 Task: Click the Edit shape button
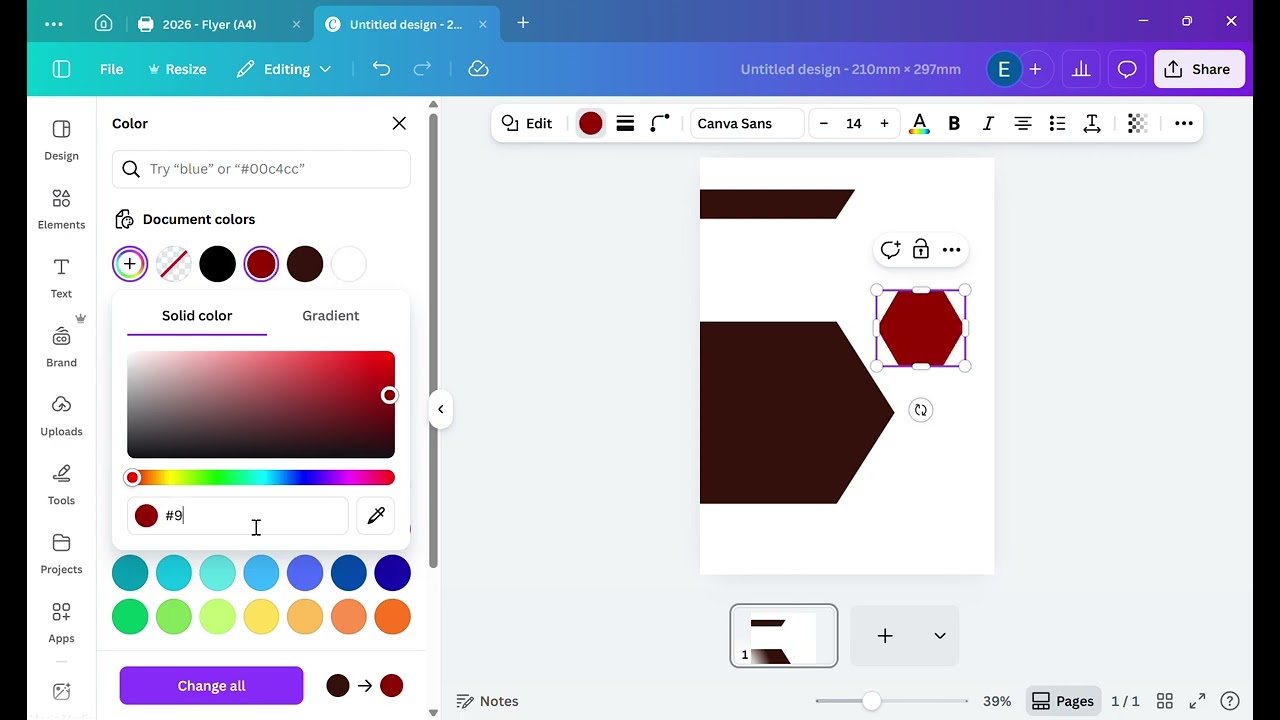point(527,124)
